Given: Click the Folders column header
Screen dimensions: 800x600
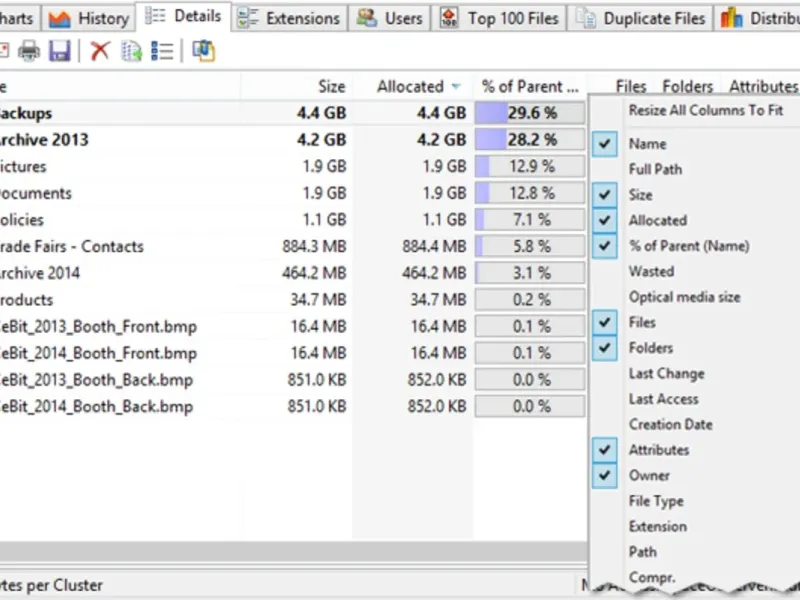Looking at the screenshot, I should [687, 86].
